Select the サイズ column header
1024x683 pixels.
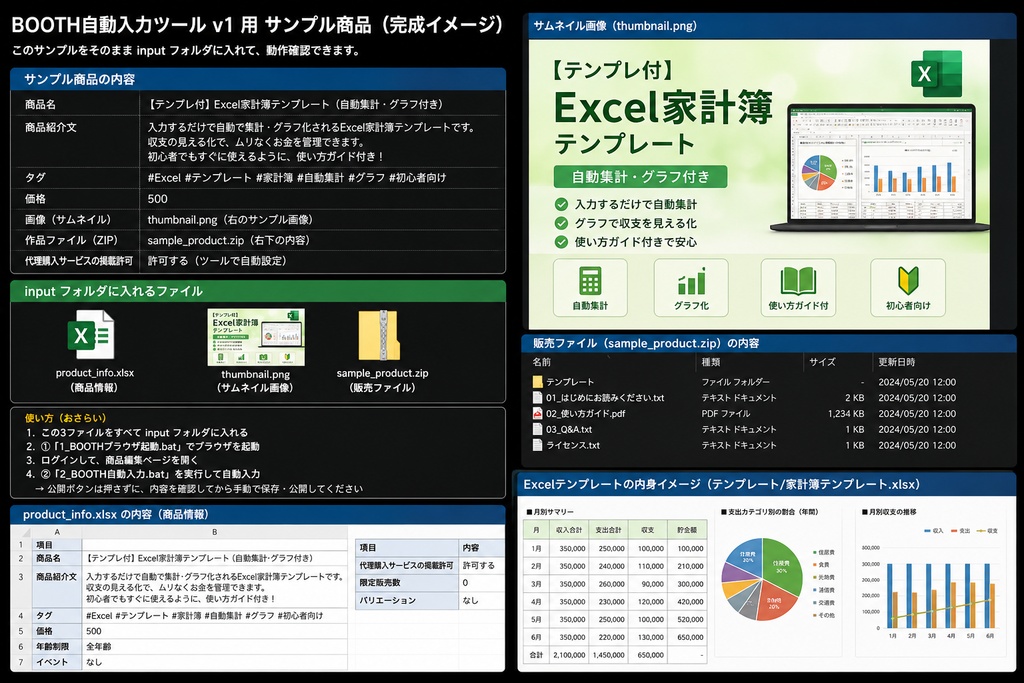click(822, 362)
